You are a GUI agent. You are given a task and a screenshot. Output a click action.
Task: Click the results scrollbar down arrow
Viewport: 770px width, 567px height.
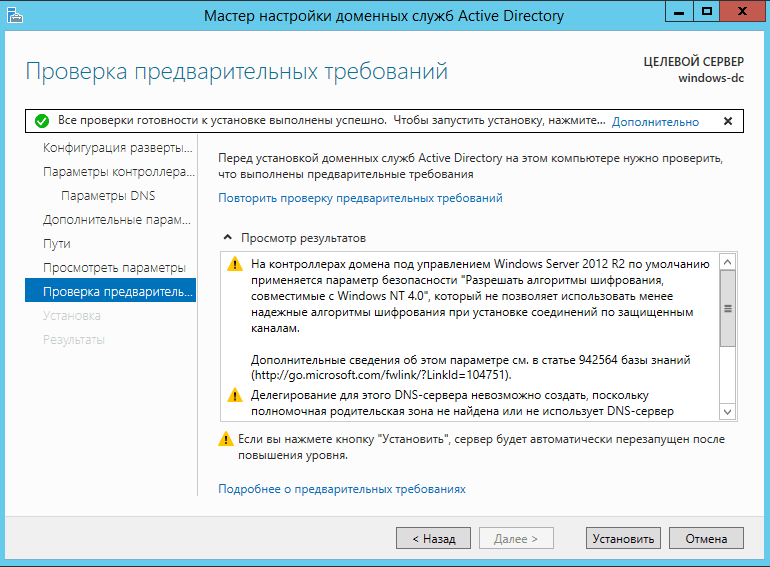click(x=728, y=412)
